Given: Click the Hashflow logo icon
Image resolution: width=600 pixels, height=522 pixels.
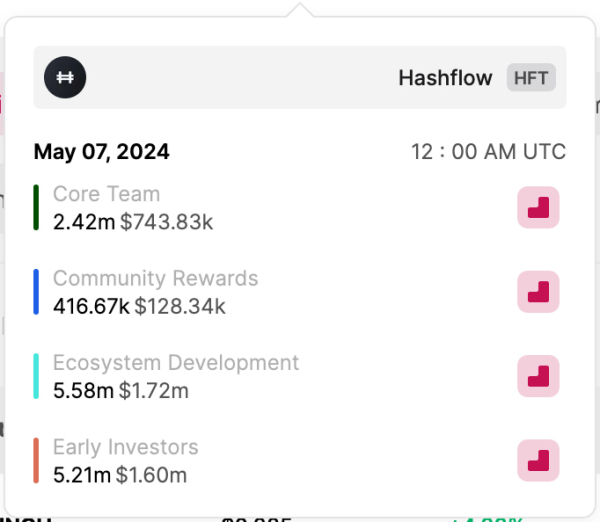Looking at the screenshot, I should click(x=65, y=77).
